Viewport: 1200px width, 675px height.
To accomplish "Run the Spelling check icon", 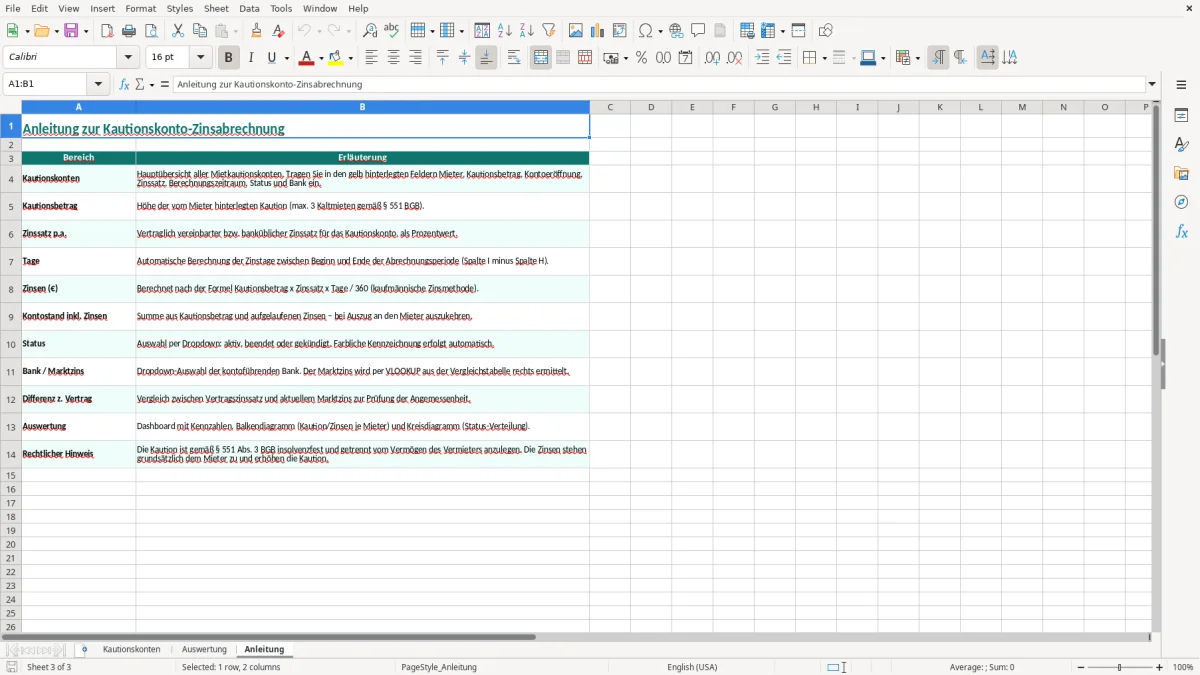I will click(391, 31).
